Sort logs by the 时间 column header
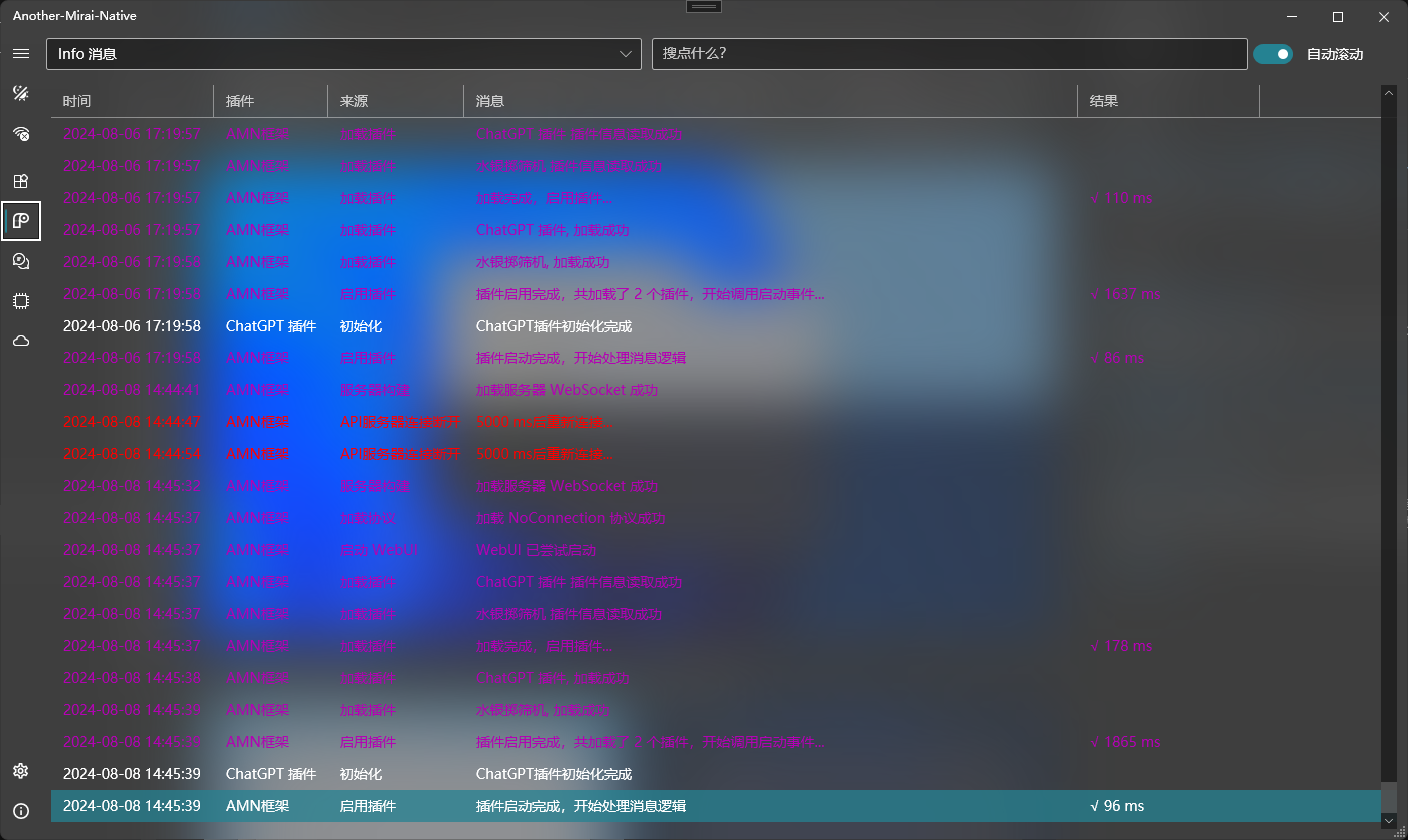This screenshot has height=840, width=1408. (x=132, y=101)
